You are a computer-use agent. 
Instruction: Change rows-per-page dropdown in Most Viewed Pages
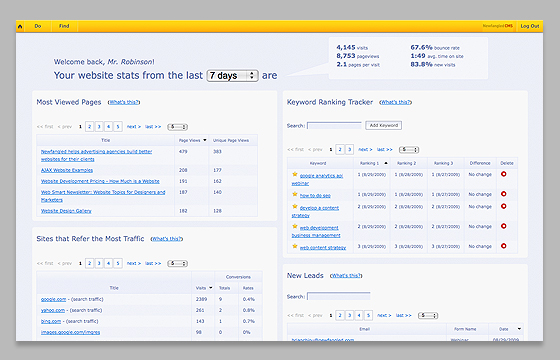[x=178, y=127]
